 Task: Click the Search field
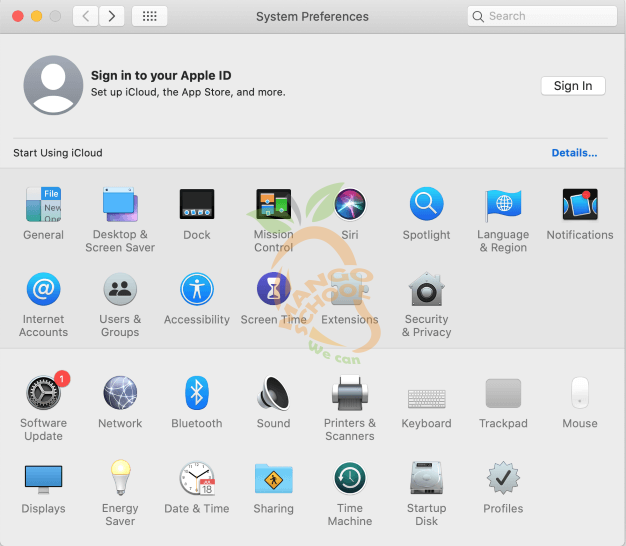(542, 16)
